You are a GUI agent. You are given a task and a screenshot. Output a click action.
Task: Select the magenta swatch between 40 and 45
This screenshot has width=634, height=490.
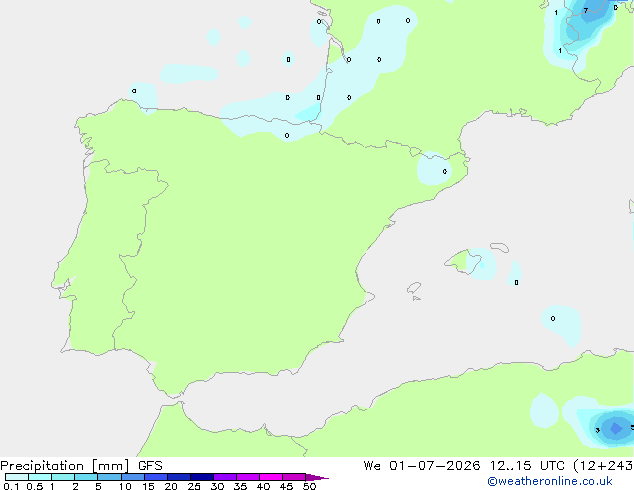tap(271, 477)
